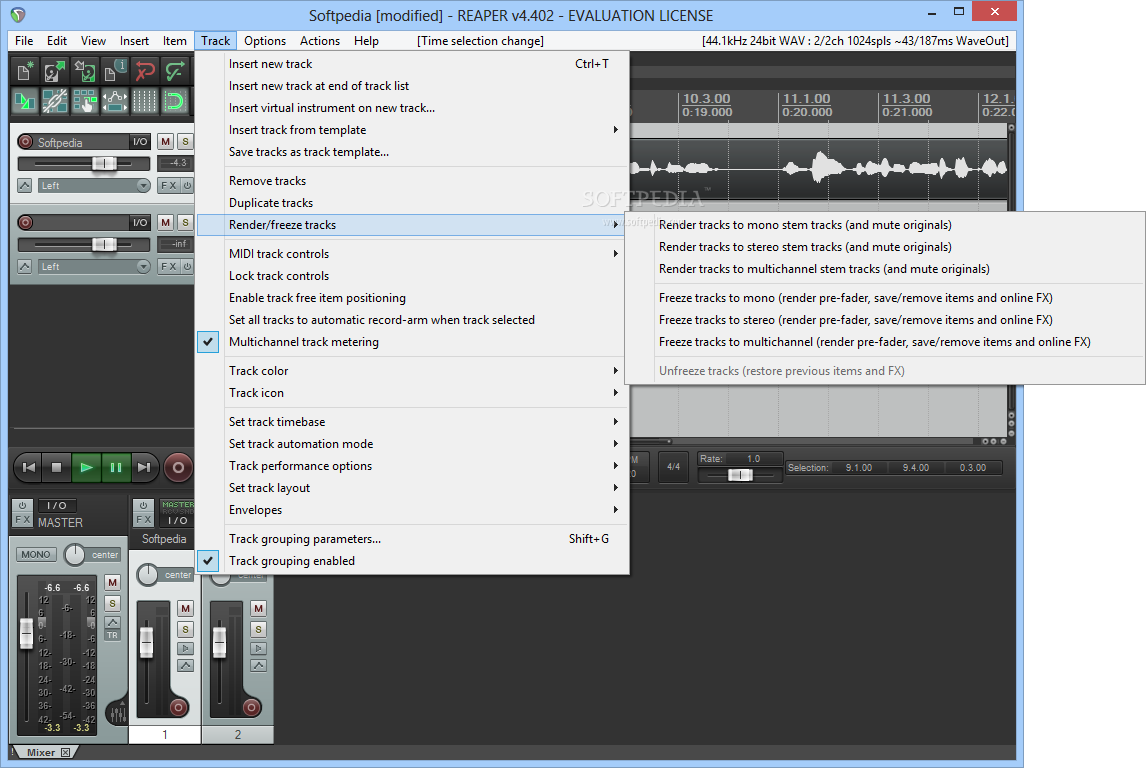This screenshot has height=768, width=1146.
Task: Open master mixer options sliders icon
Action: click(117, 712)
